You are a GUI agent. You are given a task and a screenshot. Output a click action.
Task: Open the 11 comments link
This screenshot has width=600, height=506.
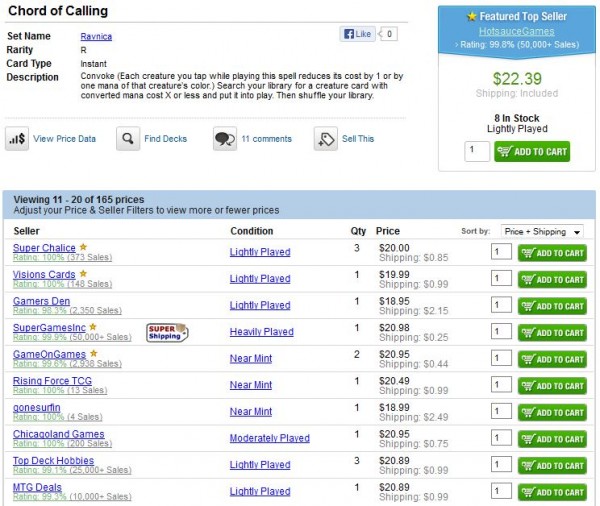coord(266,139)
